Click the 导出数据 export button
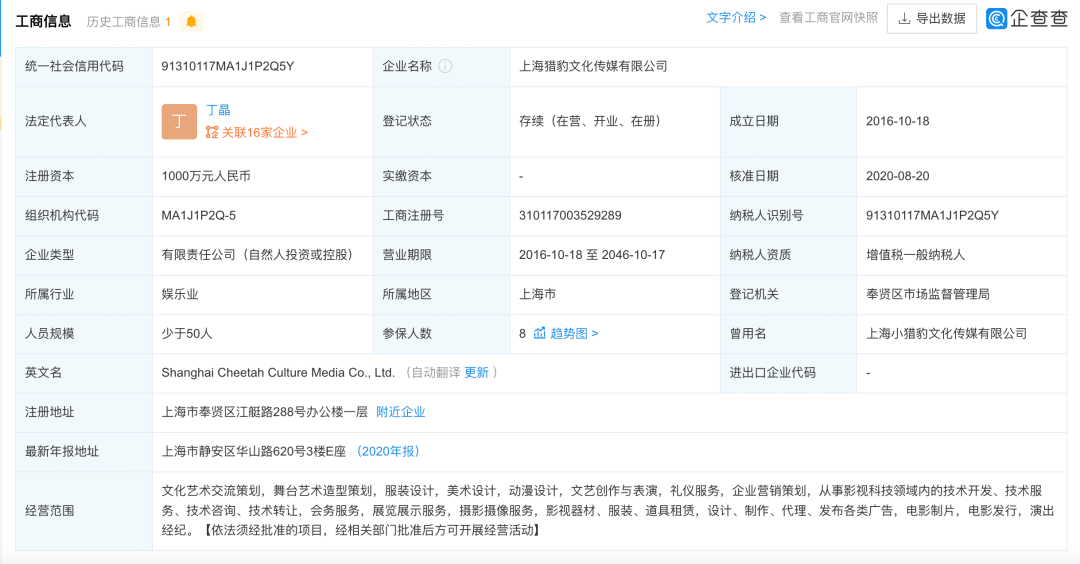 click(x=932, y=19)
